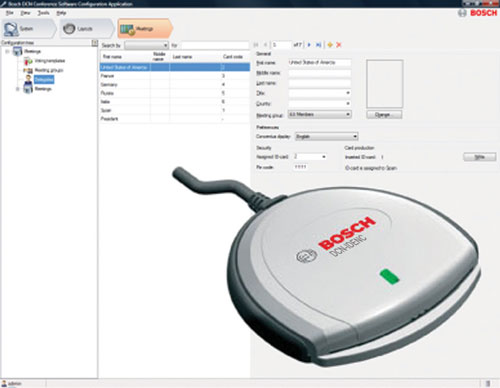
Task: Go to previous record
Action: tap(265, 45)
